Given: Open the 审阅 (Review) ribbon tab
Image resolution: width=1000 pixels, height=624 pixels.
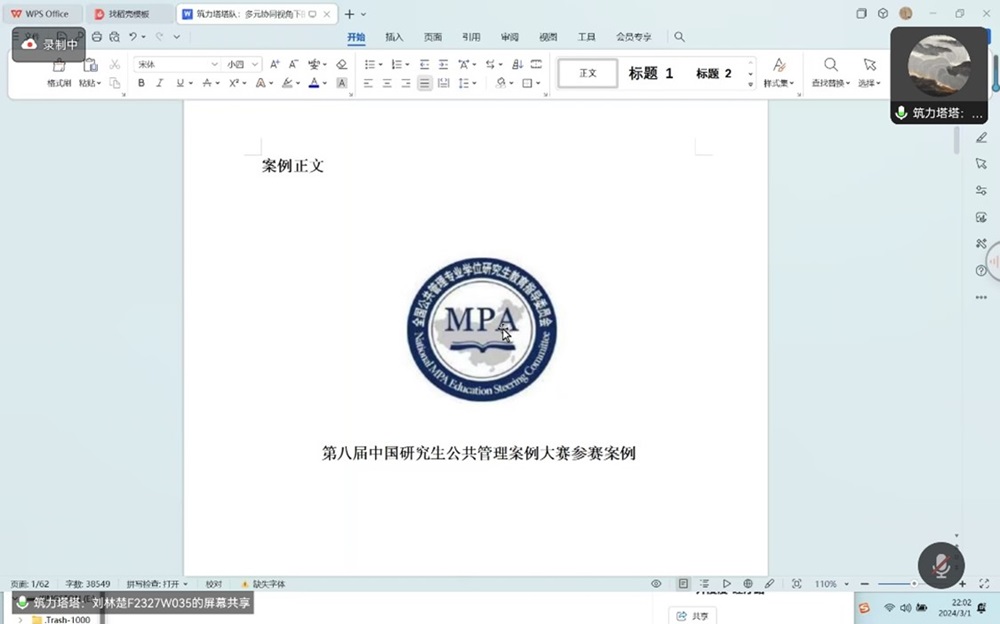Looking at the screenshot, I should point(509,37).
